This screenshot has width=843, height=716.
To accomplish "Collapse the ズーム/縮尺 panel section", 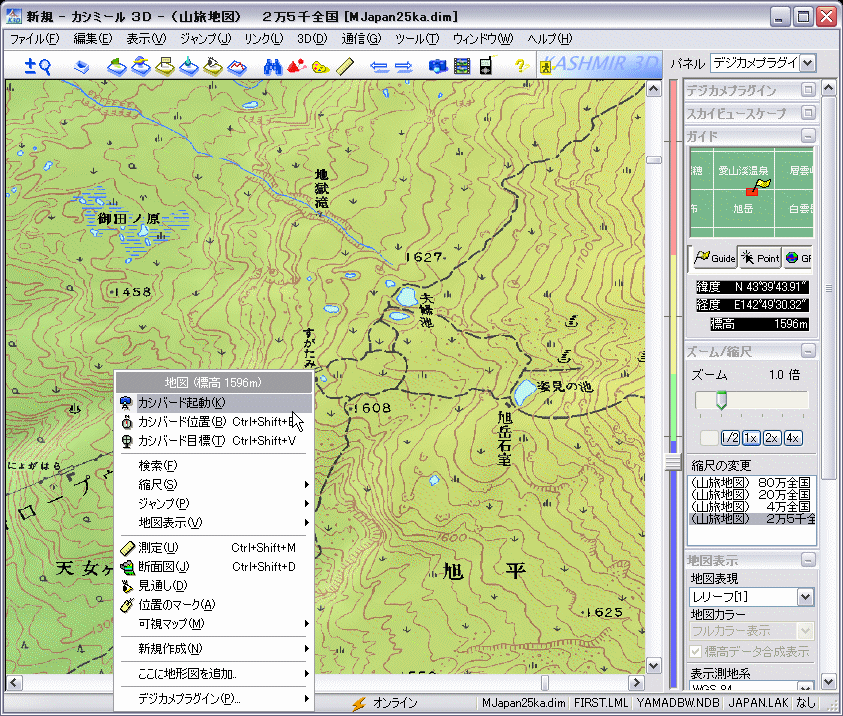I will point(808,352).
